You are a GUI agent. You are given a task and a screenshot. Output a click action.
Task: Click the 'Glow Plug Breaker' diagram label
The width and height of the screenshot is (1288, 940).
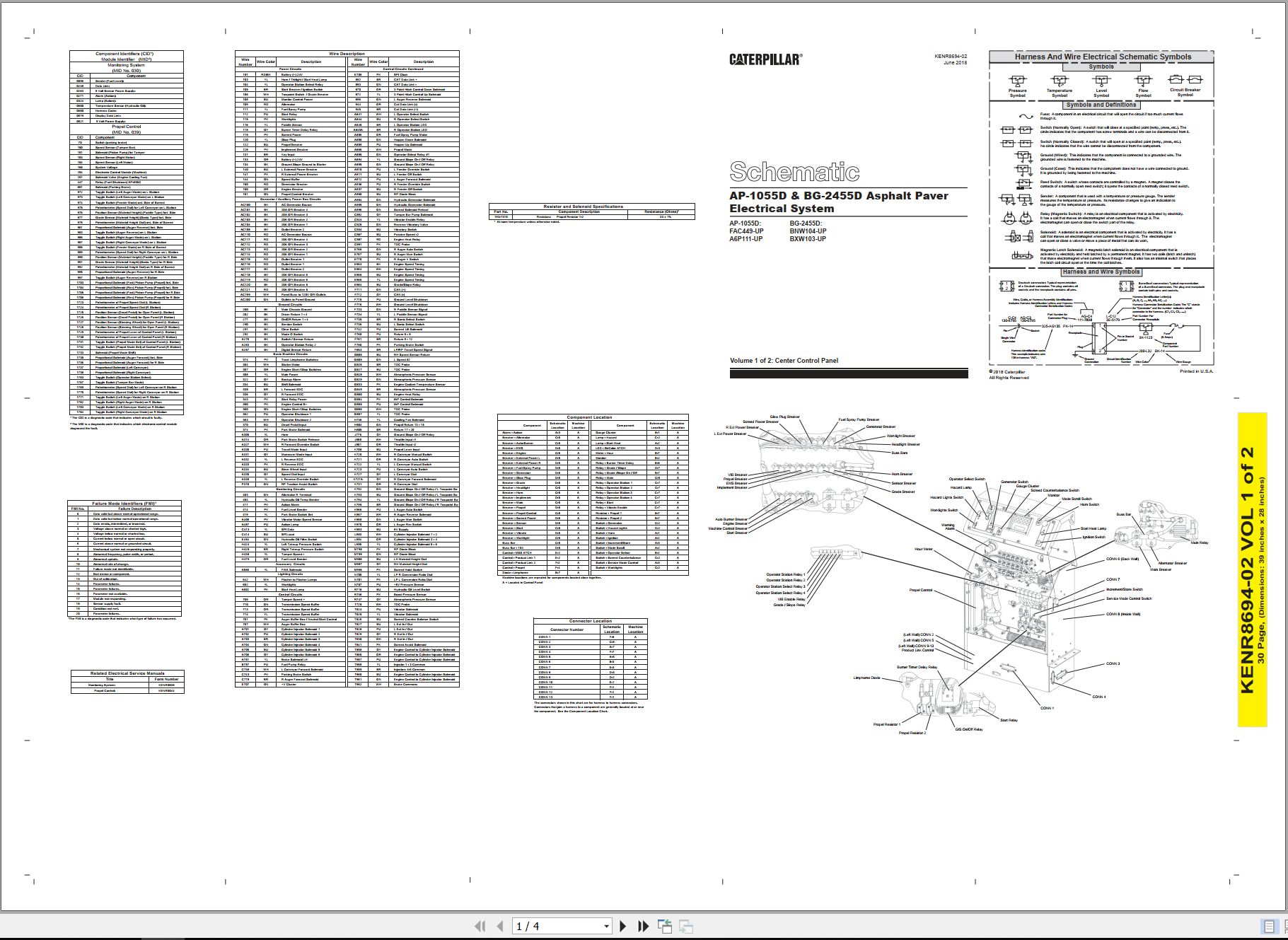[784, 417]
